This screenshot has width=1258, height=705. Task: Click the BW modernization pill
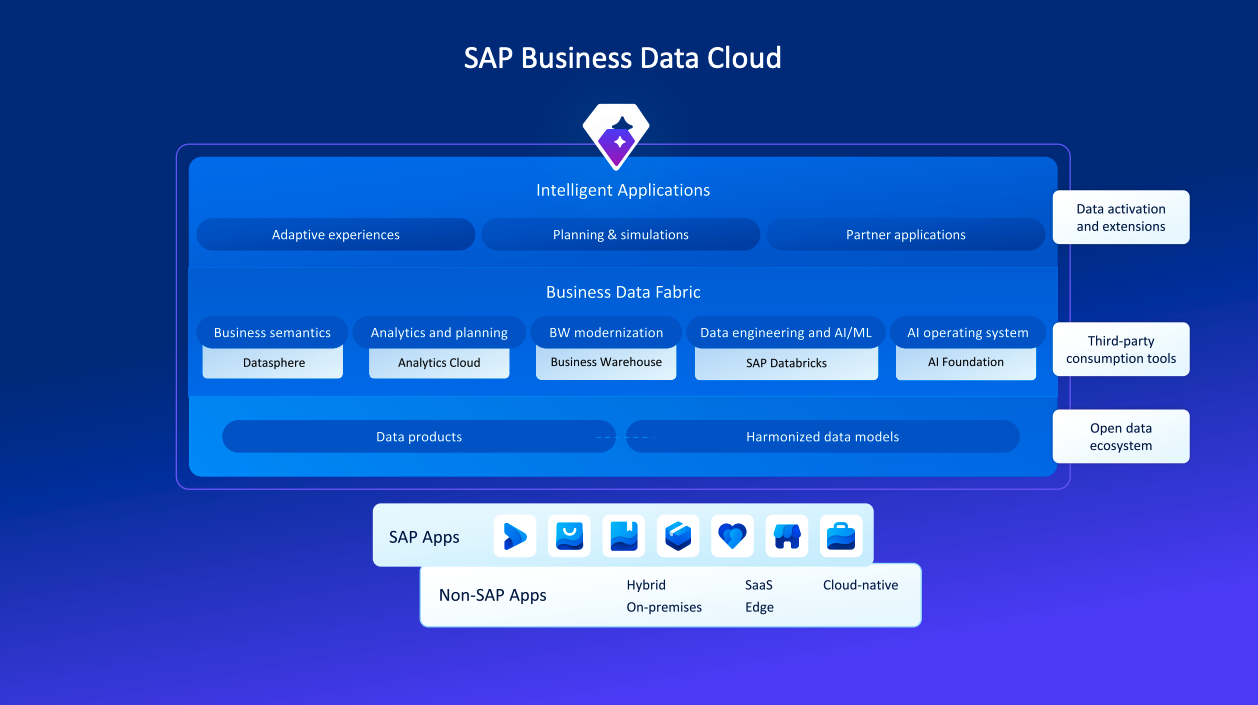[606, 332]
